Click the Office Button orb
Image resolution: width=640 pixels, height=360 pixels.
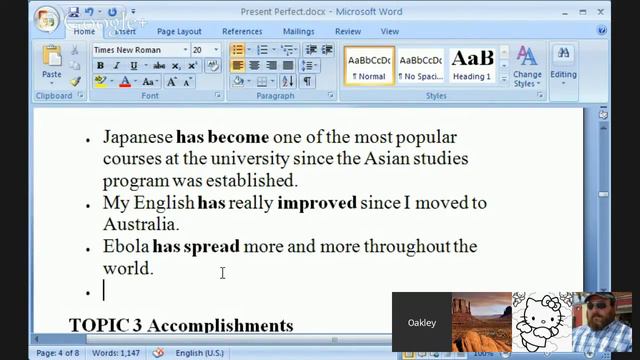click(46, 19)
